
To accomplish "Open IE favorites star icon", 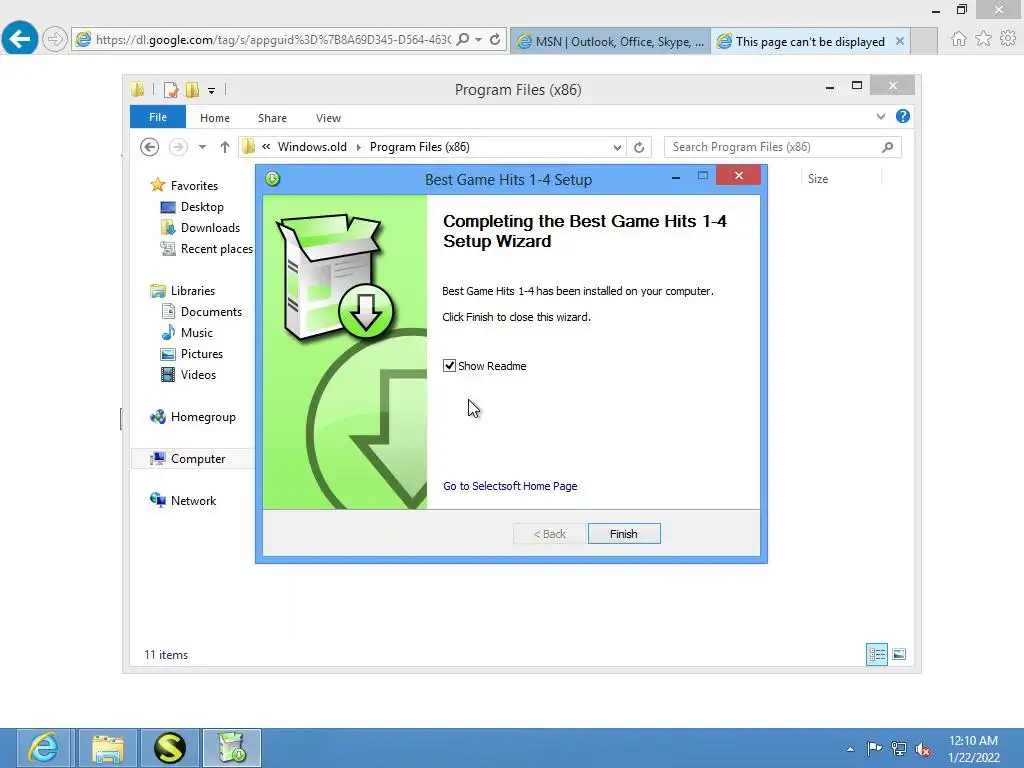I will 983,39.
